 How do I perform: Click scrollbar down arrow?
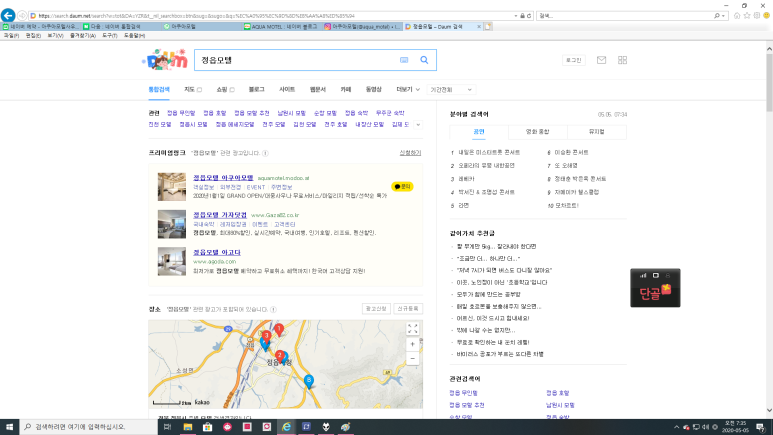click(x=769, y=410)
